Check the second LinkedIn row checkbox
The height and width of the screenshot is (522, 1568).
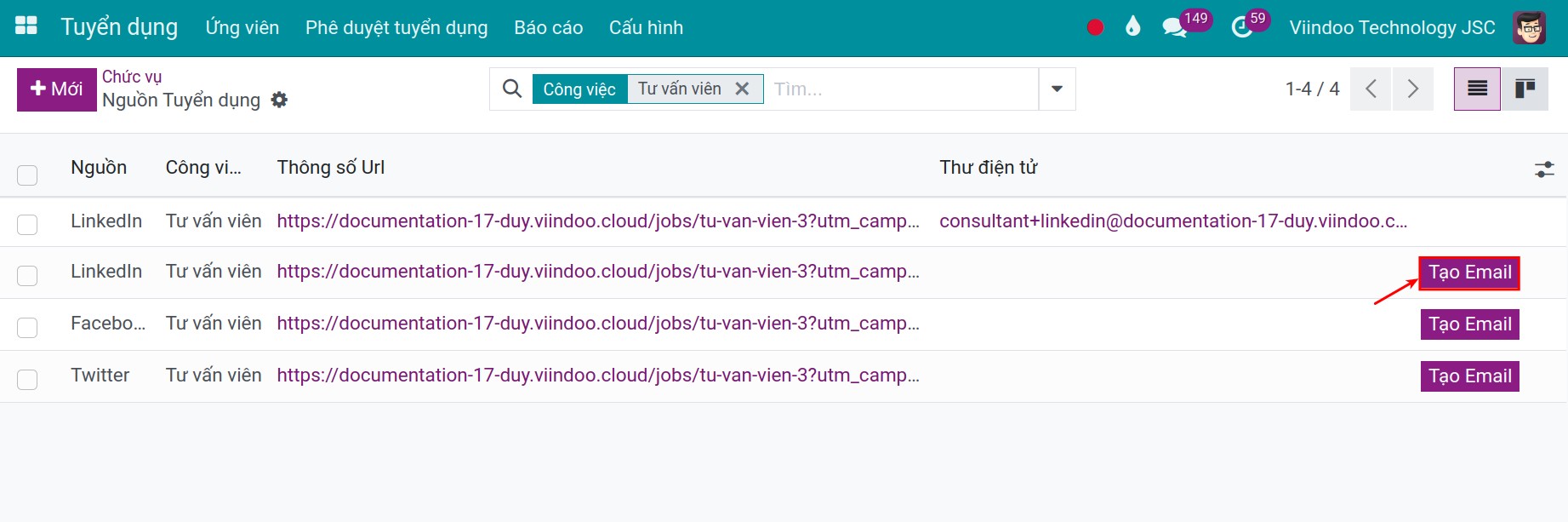coord(27,275)
